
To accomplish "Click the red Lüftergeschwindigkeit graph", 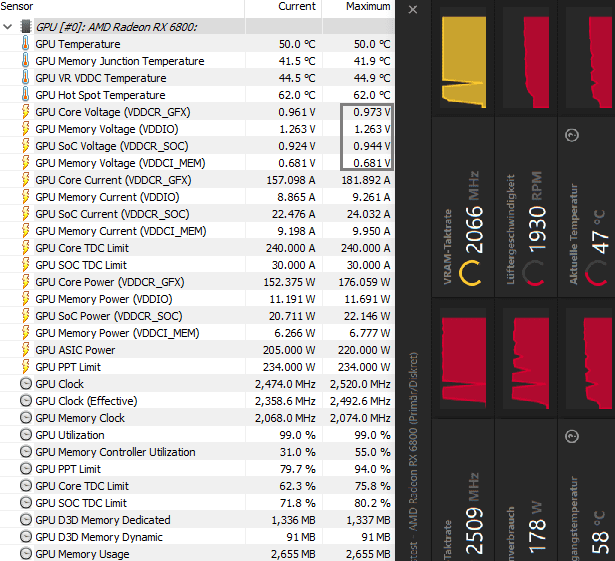I will [x=536, y=62].
